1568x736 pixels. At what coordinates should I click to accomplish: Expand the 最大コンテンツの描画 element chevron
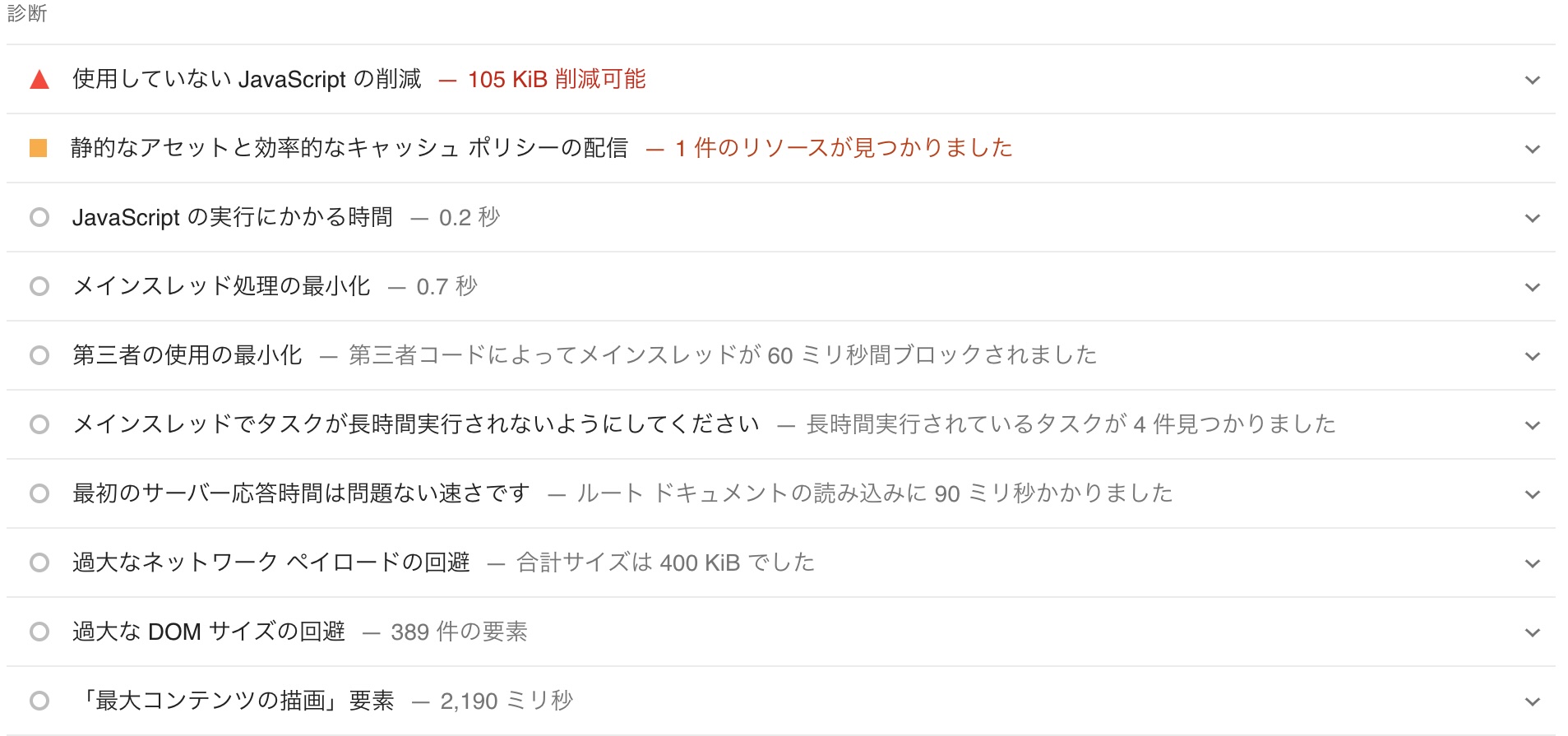(1532, 701)
